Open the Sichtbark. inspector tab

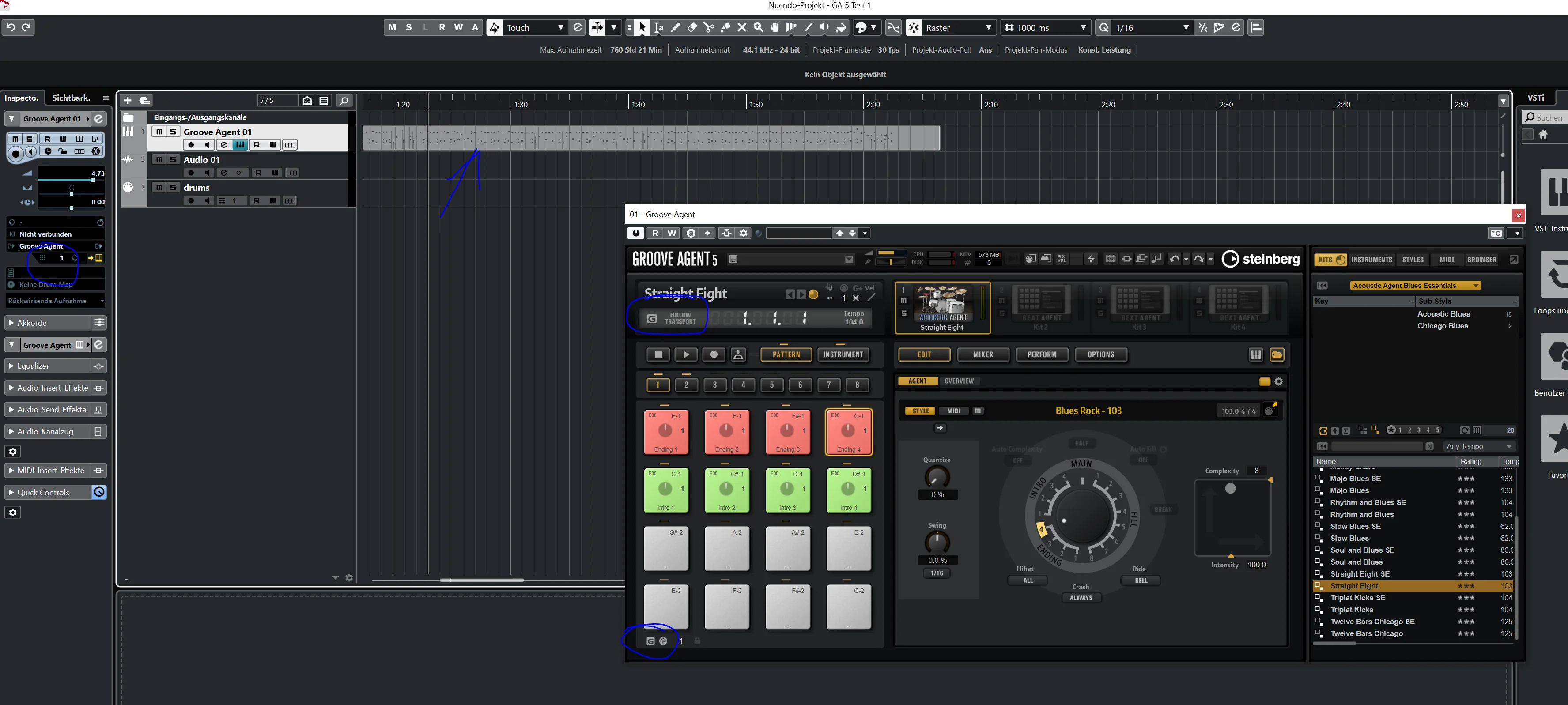71,98
